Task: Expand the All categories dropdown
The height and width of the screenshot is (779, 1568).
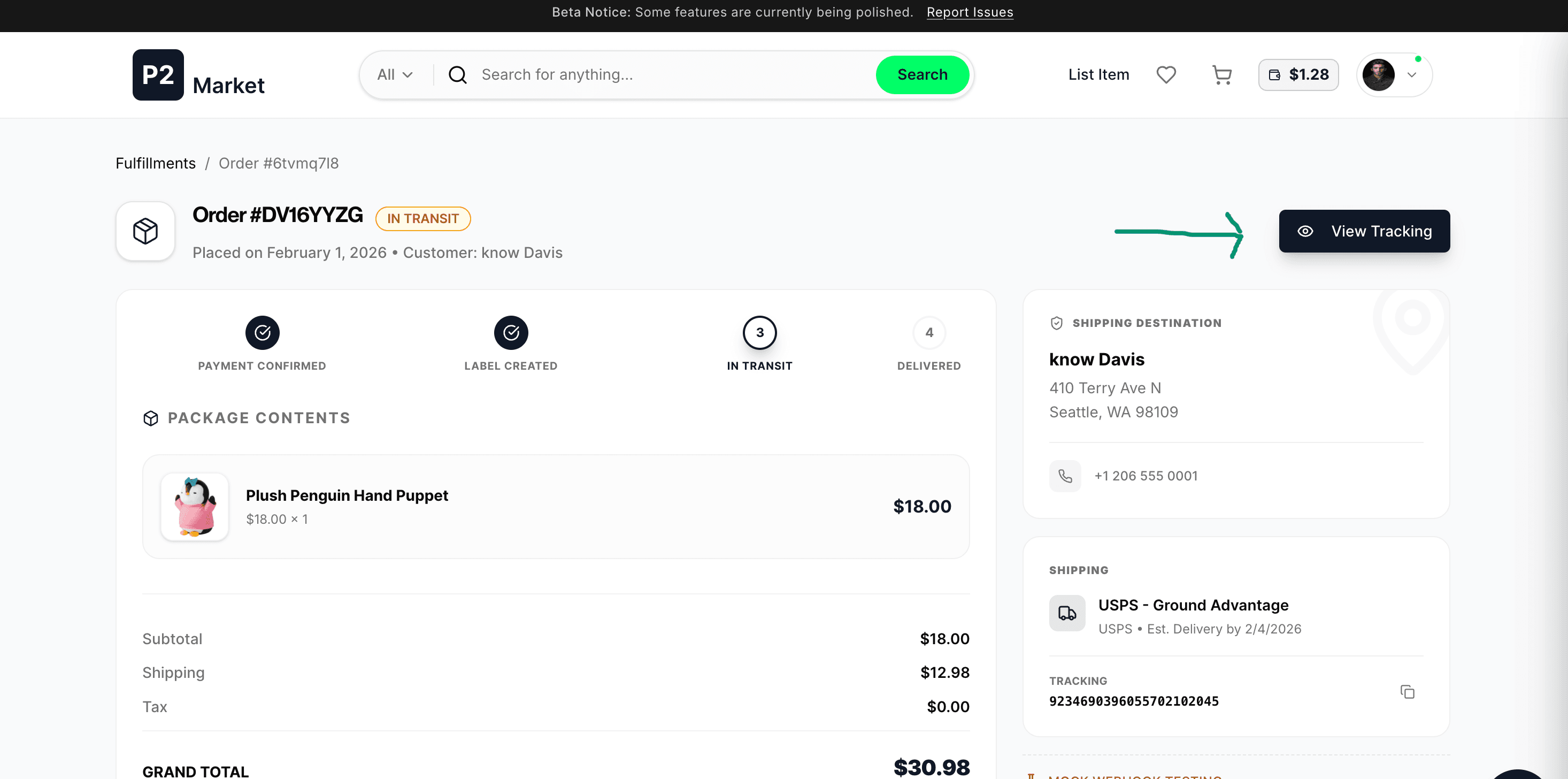Action: [395, 74]
